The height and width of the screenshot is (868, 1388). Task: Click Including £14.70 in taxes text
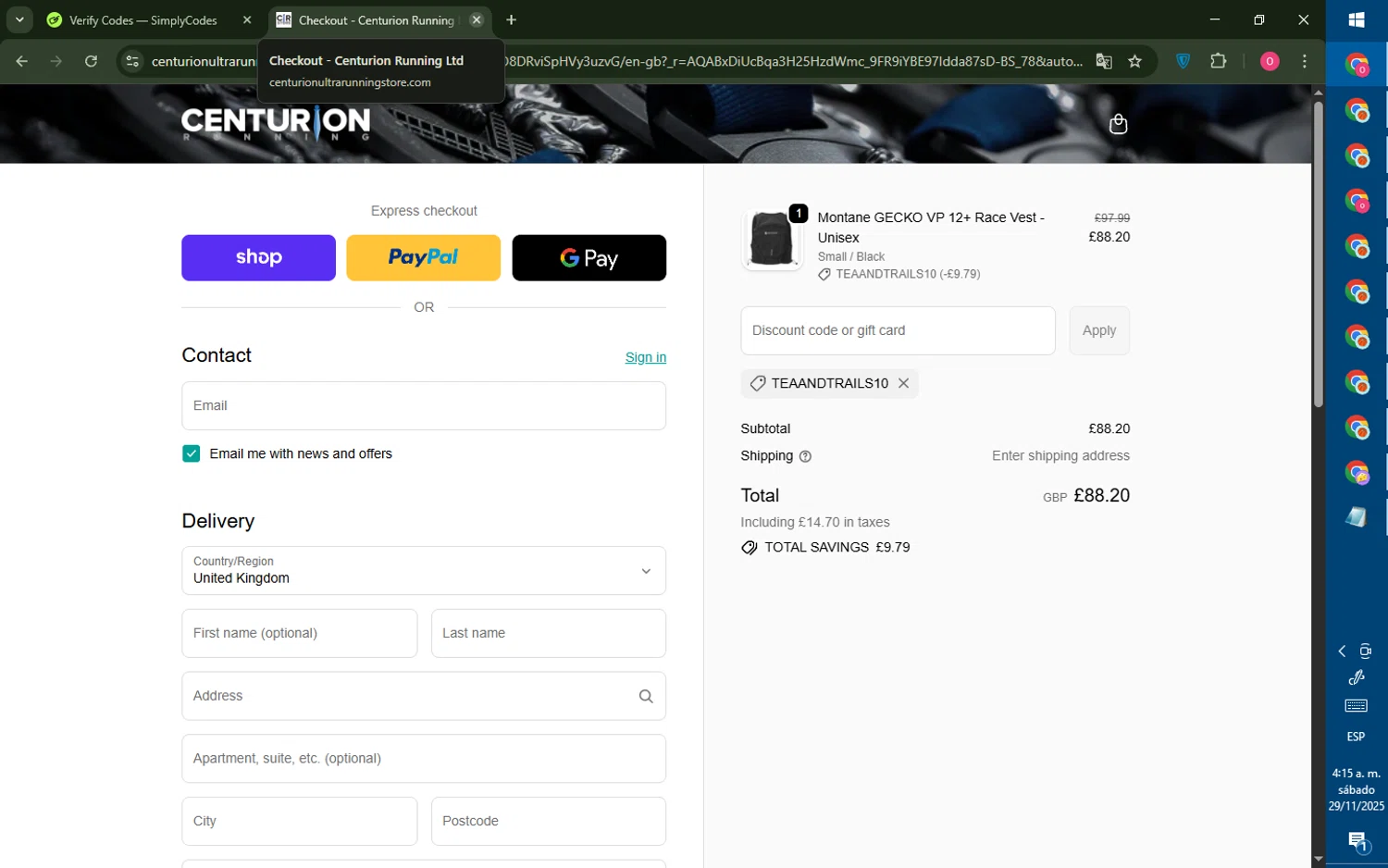coord(814,522)
